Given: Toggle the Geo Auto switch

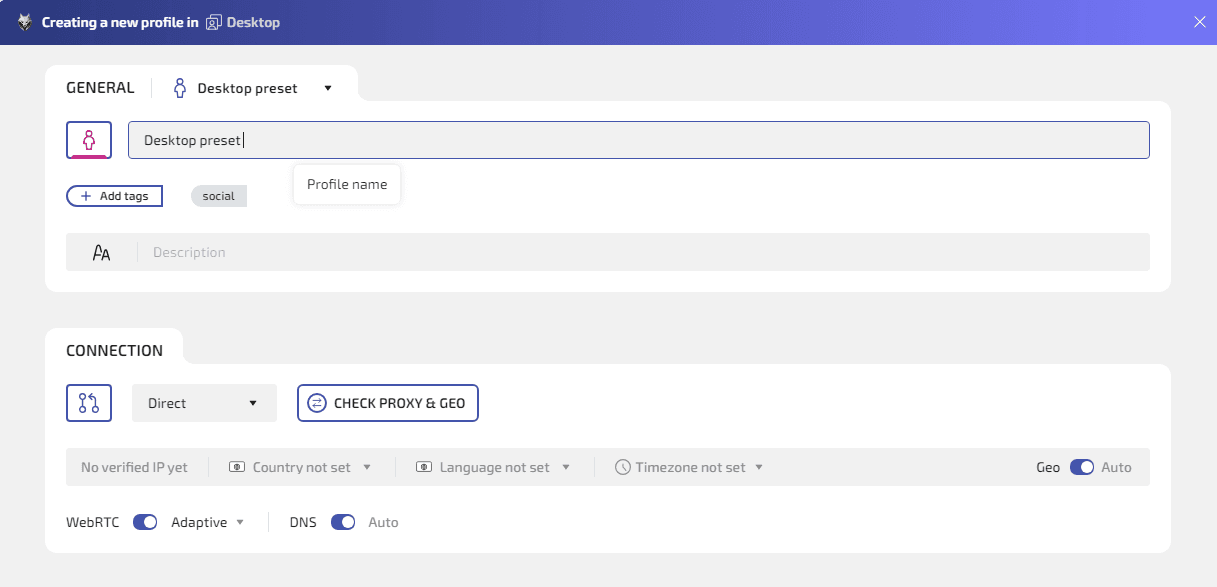Looking at the screenshot, I should click(1082, 467).
